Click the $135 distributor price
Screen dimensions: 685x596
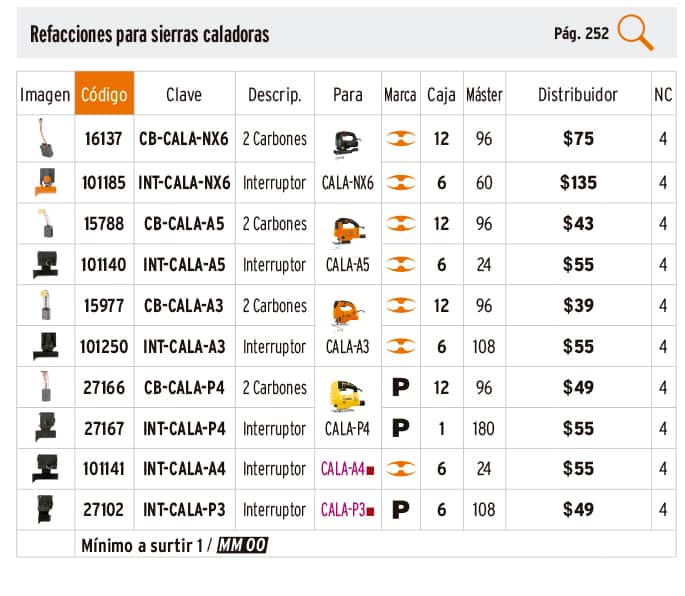coord(578,183)
